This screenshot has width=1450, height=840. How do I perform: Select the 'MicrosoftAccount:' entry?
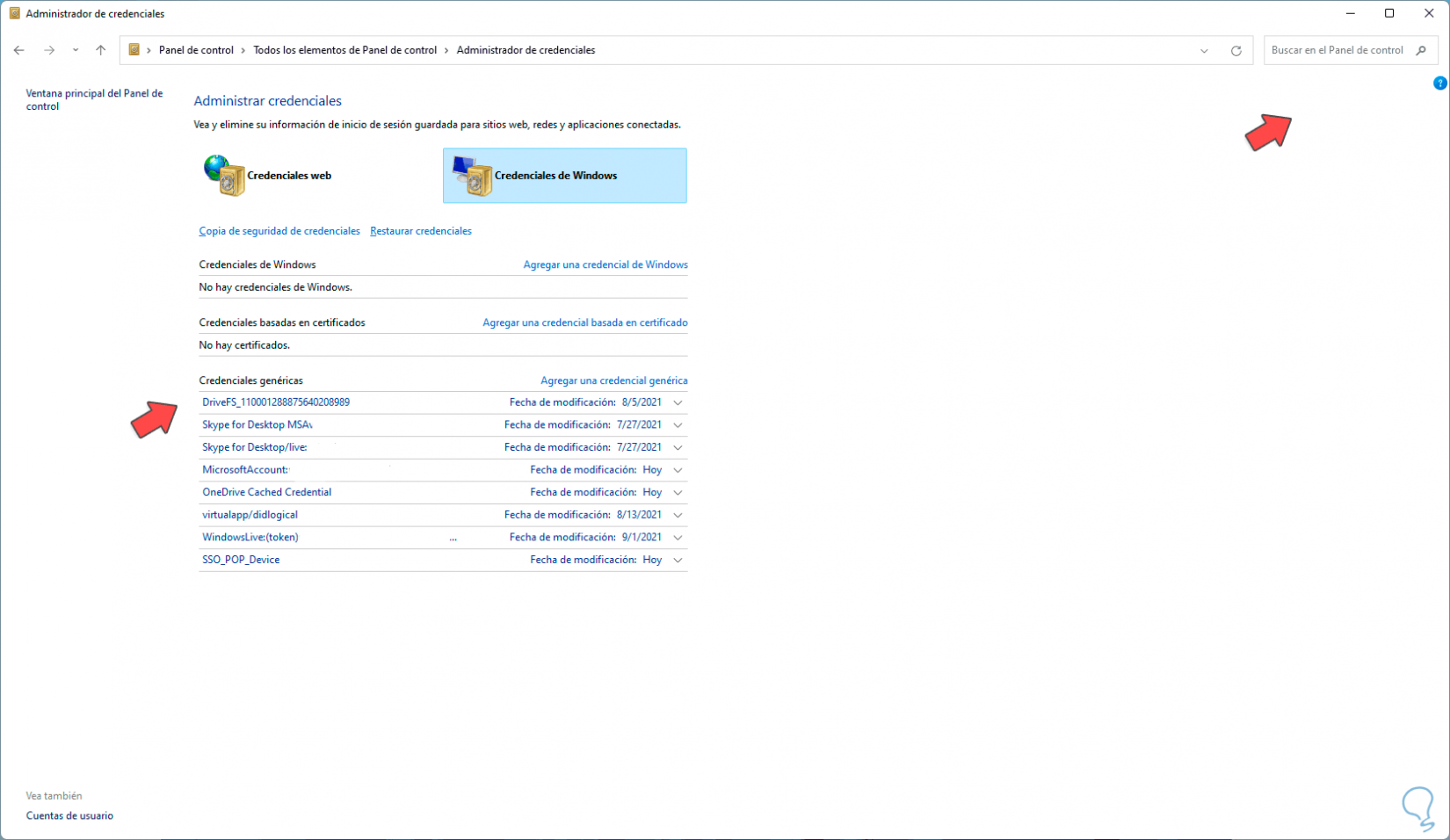[245, 470]
